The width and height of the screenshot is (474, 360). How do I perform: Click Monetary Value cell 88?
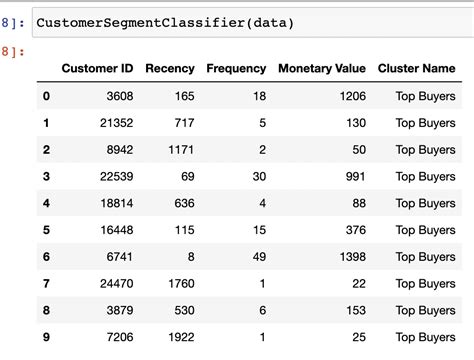359,203
